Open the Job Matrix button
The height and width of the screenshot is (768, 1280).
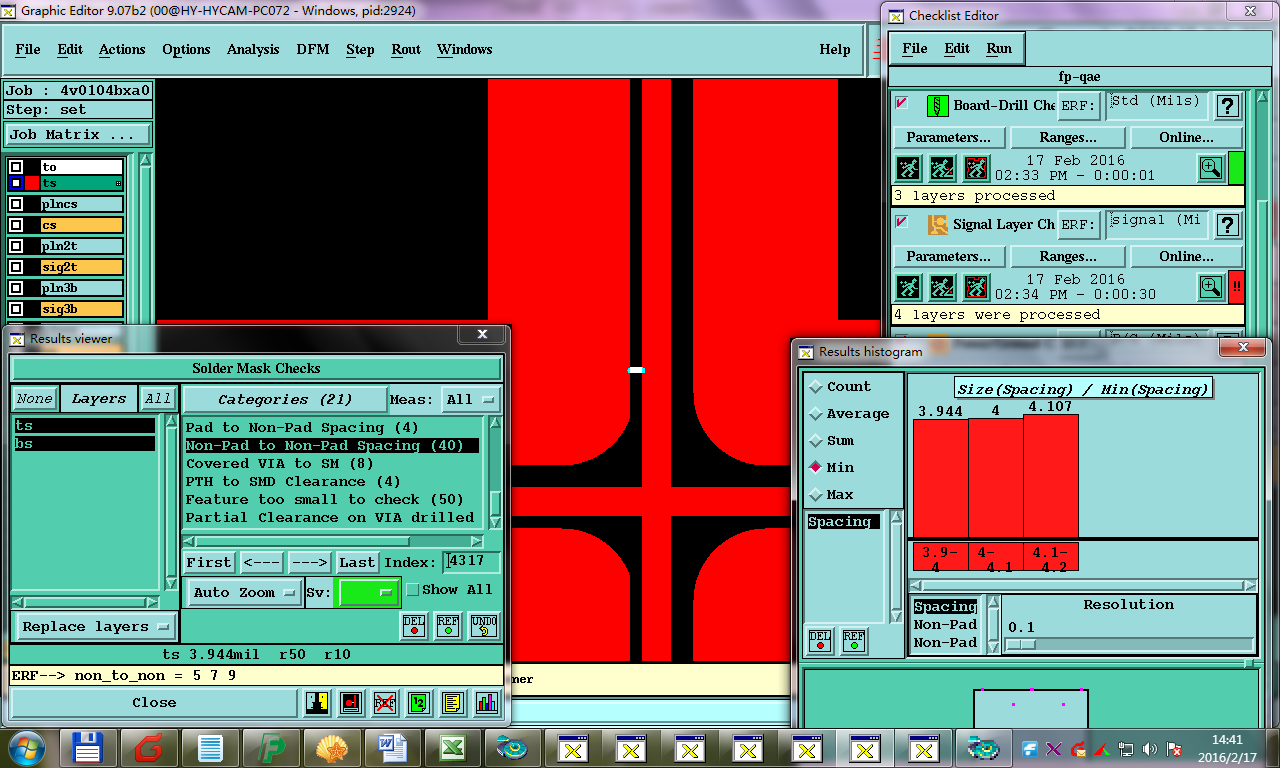click(x=78, y=135)
